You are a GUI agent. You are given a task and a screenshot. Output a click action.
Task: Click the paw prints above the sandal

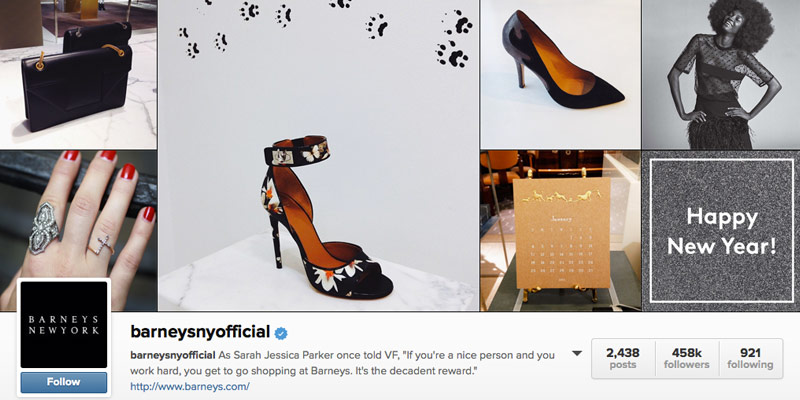pos(326,31)
